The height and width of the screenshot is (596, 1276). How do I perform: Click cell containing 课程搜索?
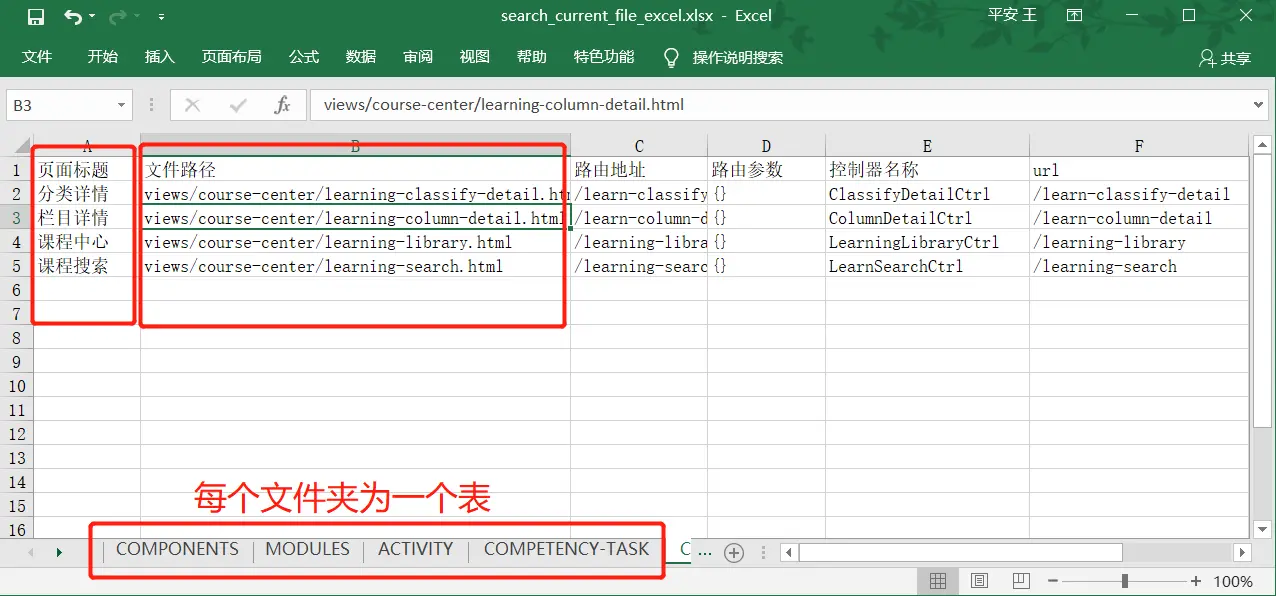click(86, 266)
